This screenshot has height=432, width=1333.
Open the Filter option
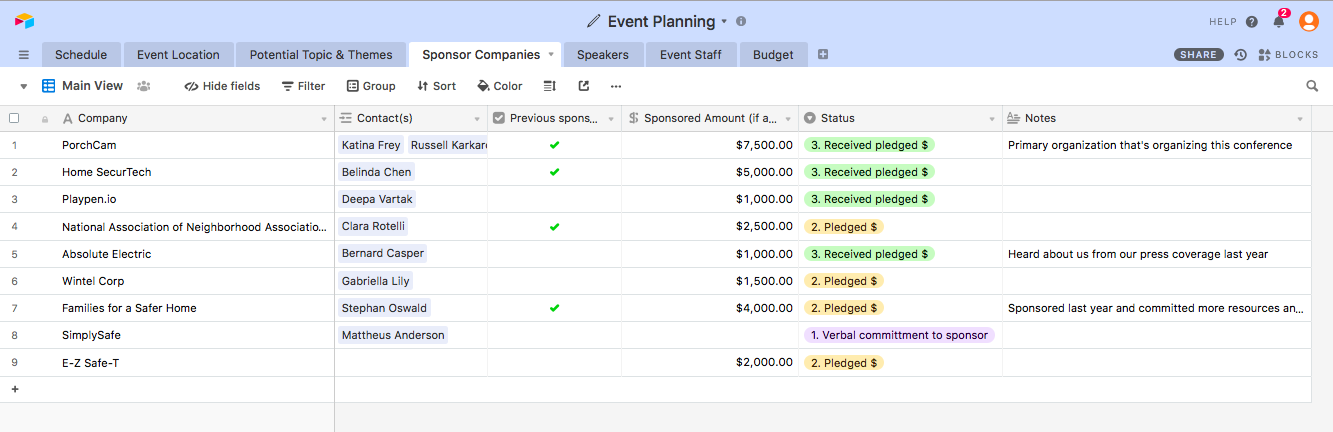click(303, 86)
